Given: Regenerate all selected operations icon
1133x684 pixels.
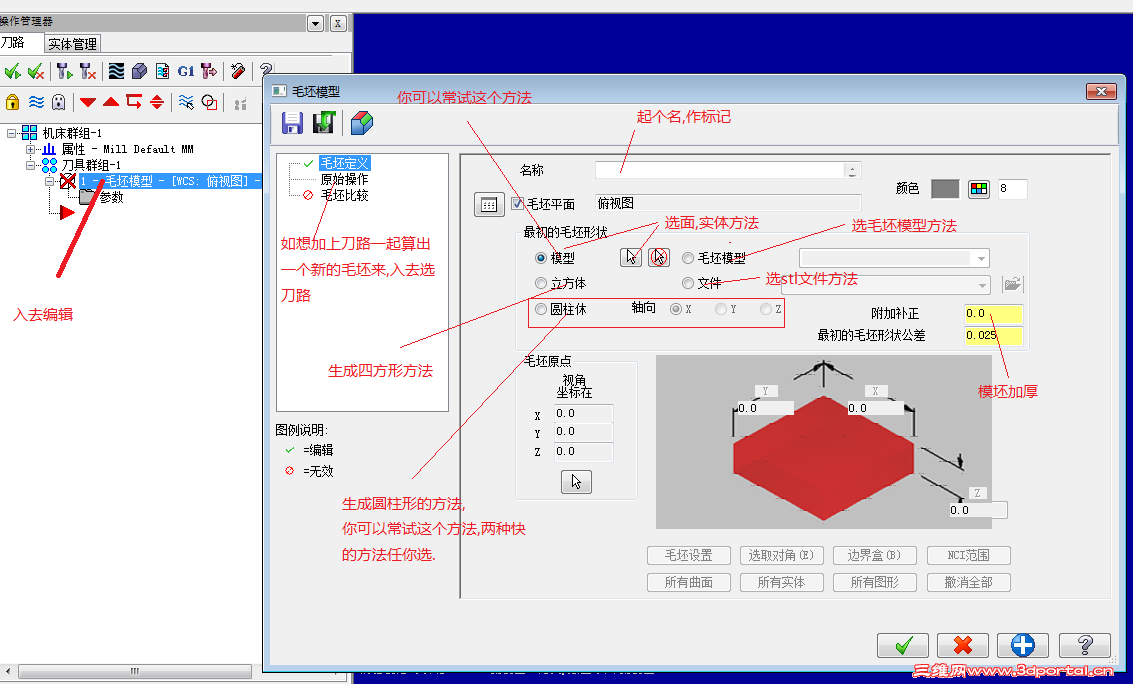Looking at the screenshot, I should point(64,71).
